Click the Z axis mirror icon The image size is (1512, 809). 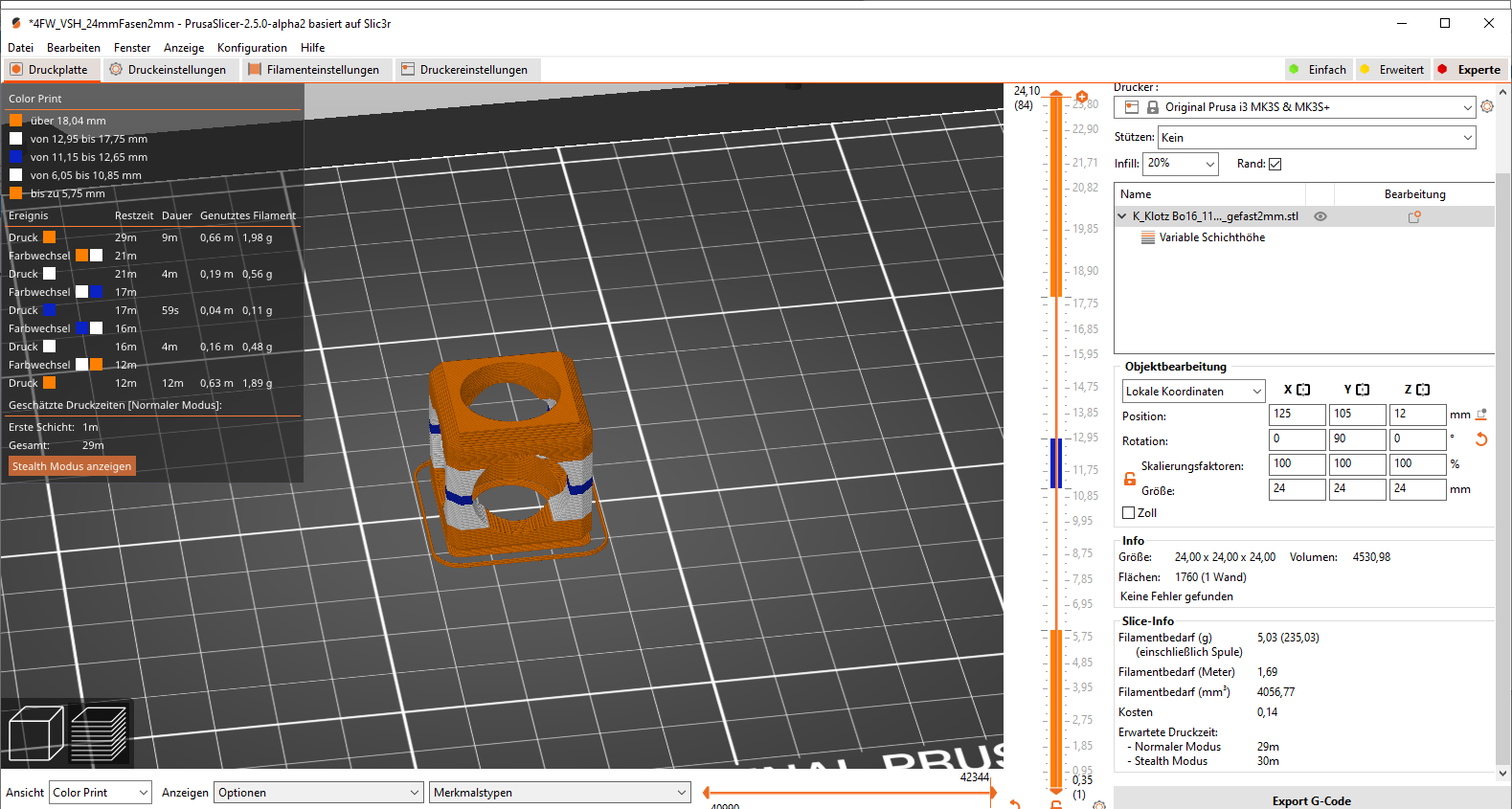(x=1423, y=390)
